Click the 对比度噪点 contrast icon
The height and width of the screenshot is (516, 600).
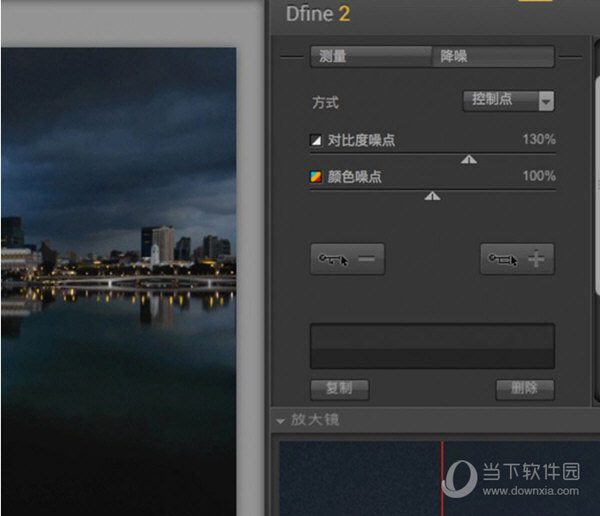(316, 140)
